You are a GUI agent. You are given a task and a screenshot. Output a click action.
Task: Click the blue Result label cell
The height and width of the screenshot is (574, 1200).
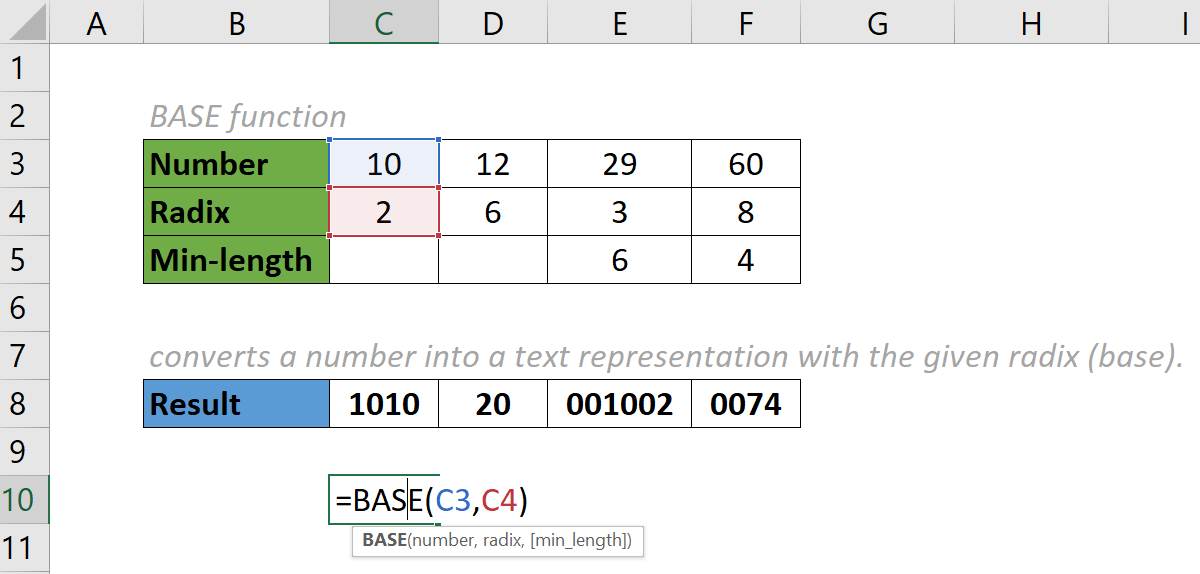(x=236, y=404)
